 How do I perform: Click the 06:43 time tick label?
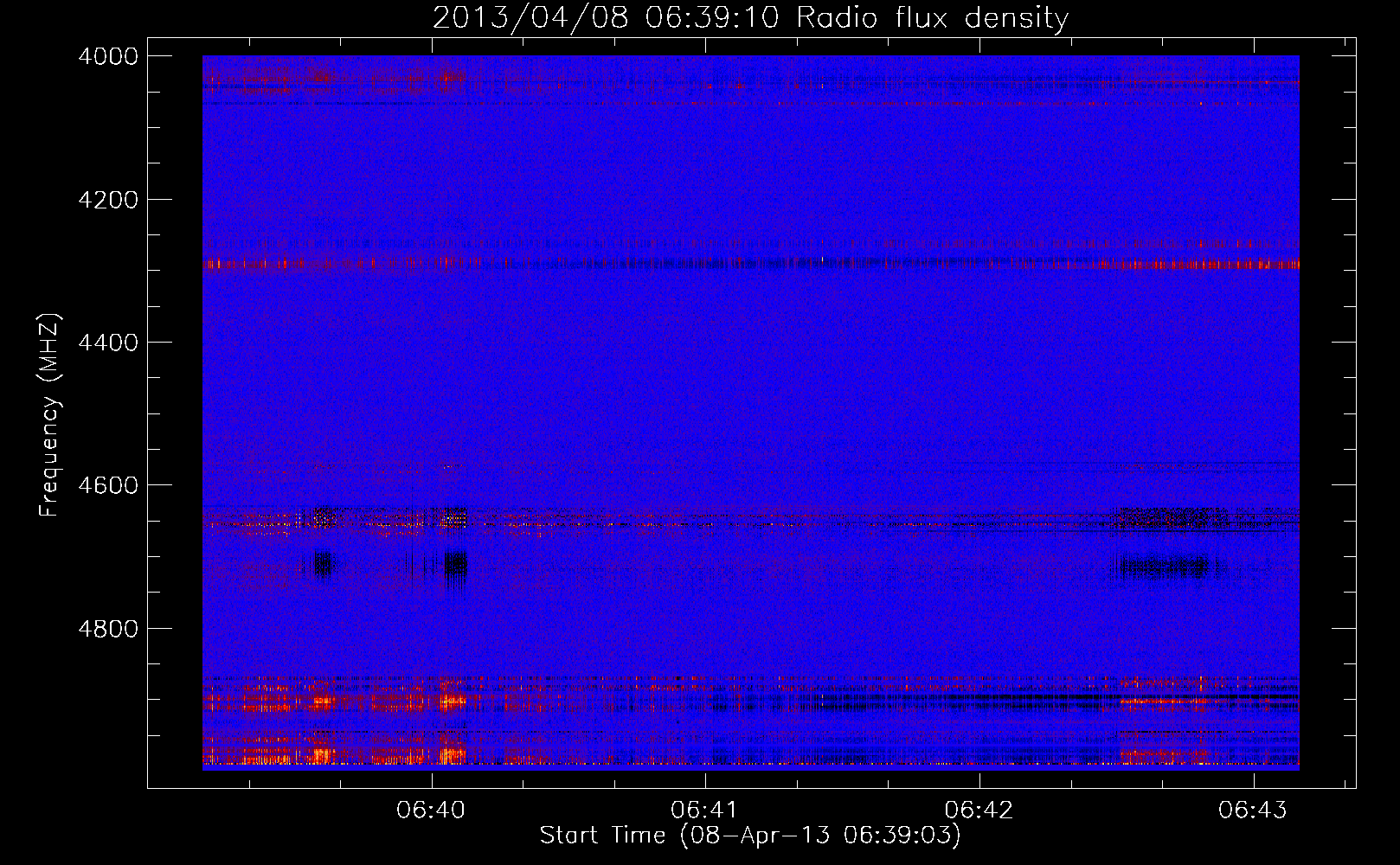(x=1253, y=811)
